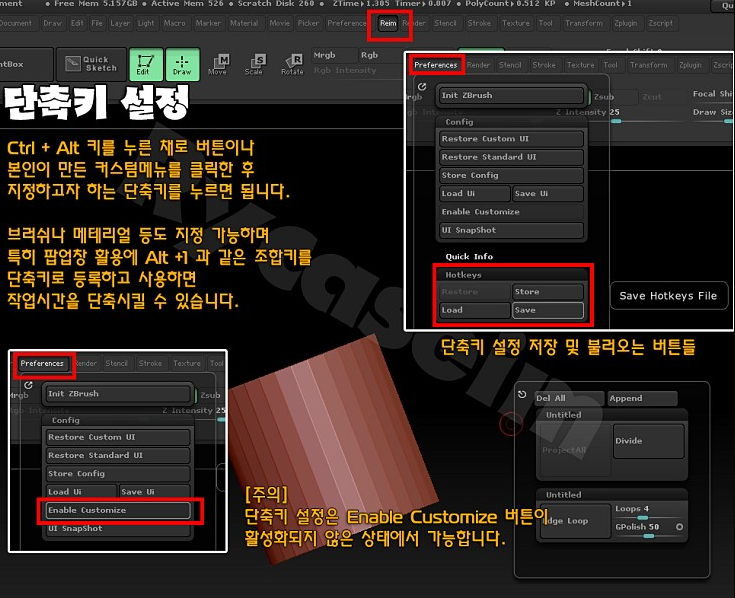Toggle the red-boxed Enable Customize button

(x=118, y=510)
